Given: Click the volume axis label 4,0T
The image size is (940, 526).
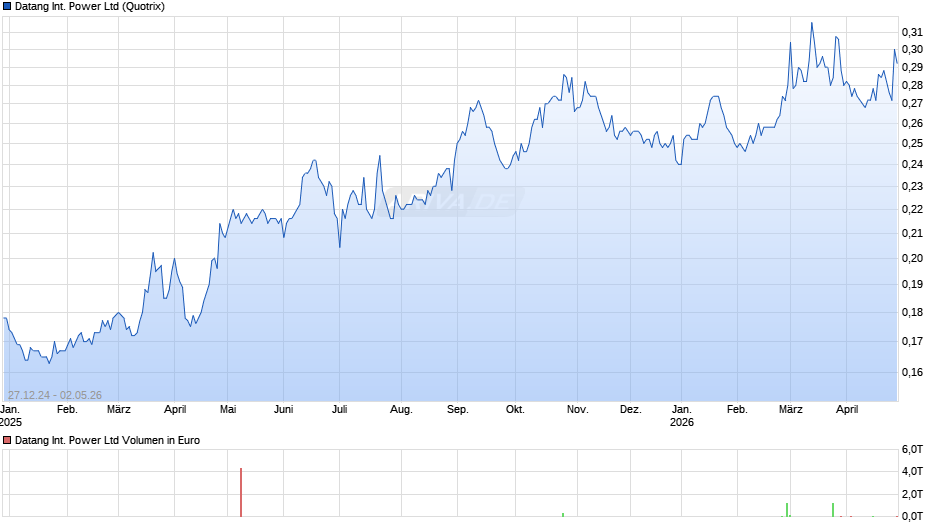Looking at the screenshot, I should 912,471.
